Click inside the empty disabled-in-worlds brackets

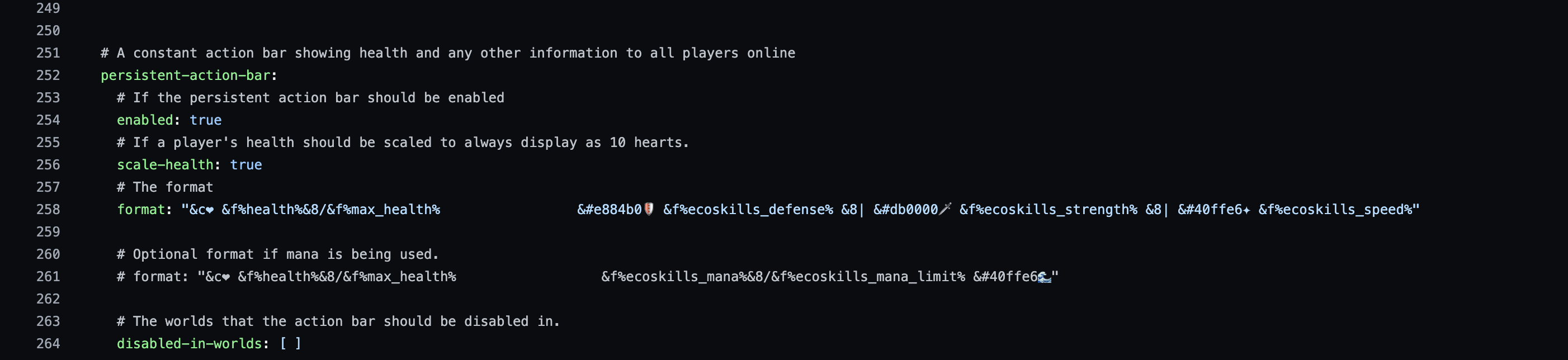click(x=290, y=344)
